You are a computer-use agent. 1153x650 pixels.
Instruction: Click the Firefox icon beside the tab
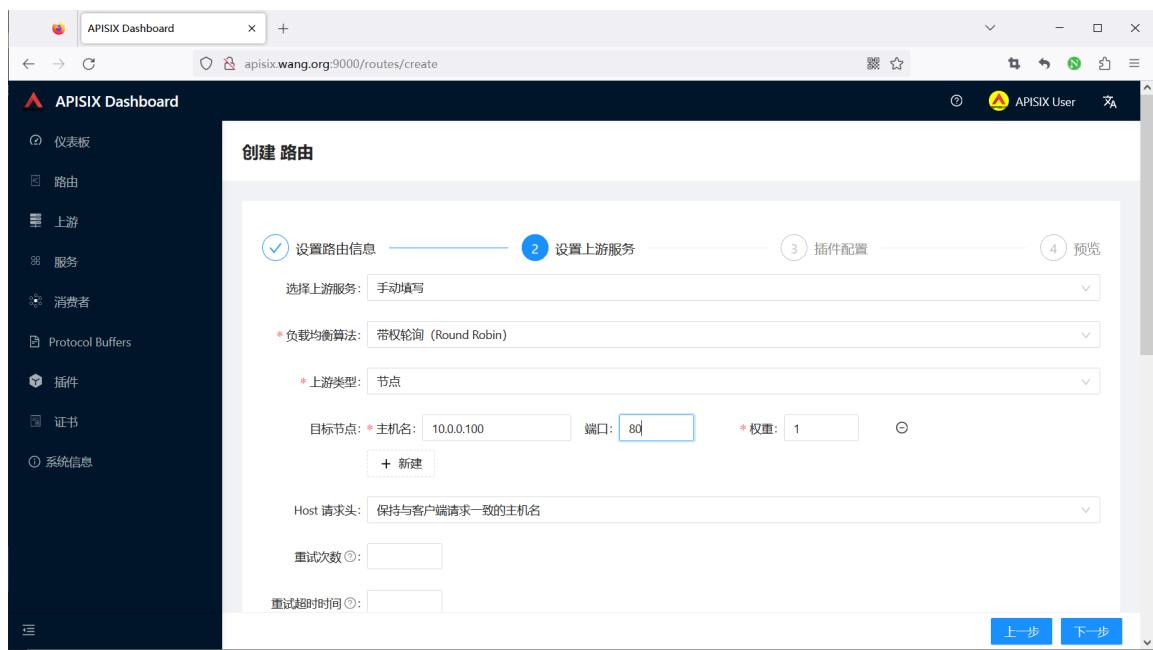click(58, 28)
